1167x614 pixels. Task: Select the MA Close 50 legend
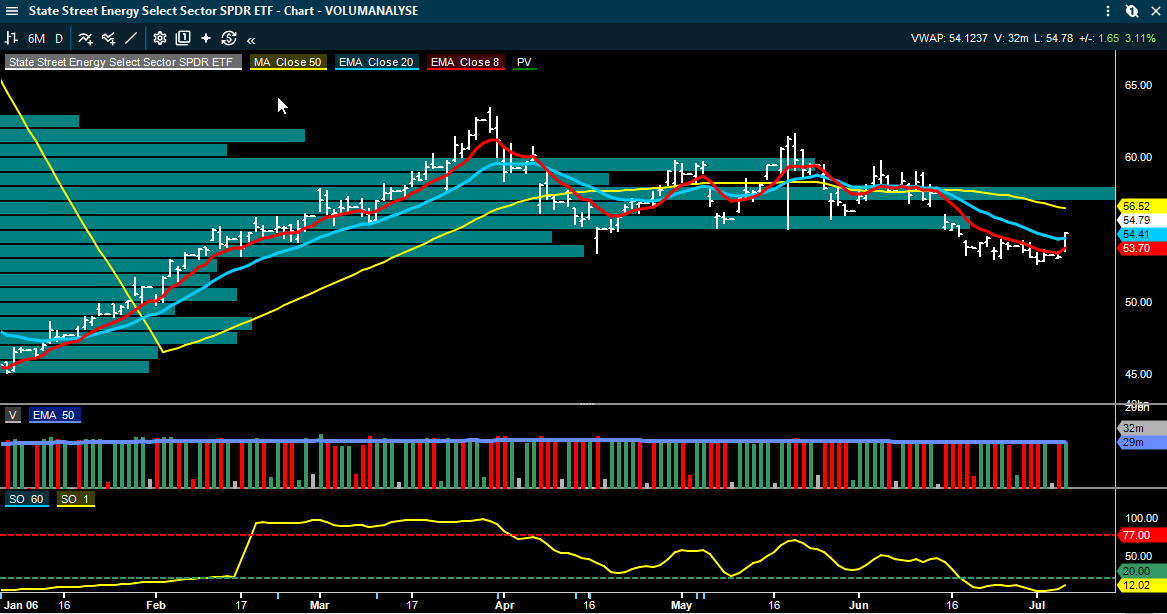pos(287,63)
